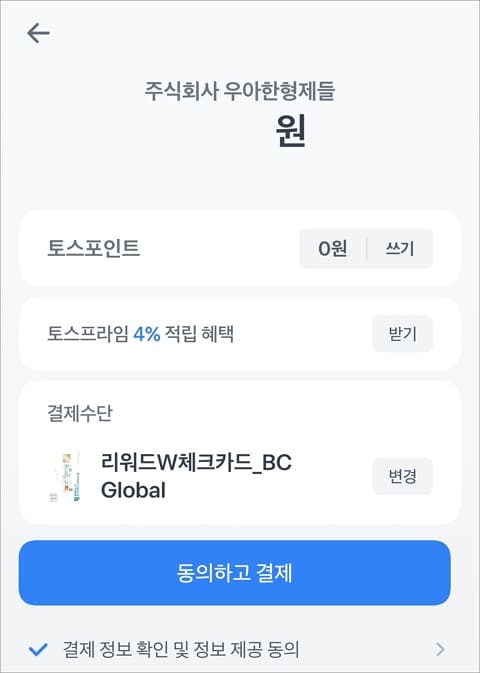The height and width of the screenshot is (673, 480).
Task: Click the Global text under the card name
Action: (x=133, y=490)
